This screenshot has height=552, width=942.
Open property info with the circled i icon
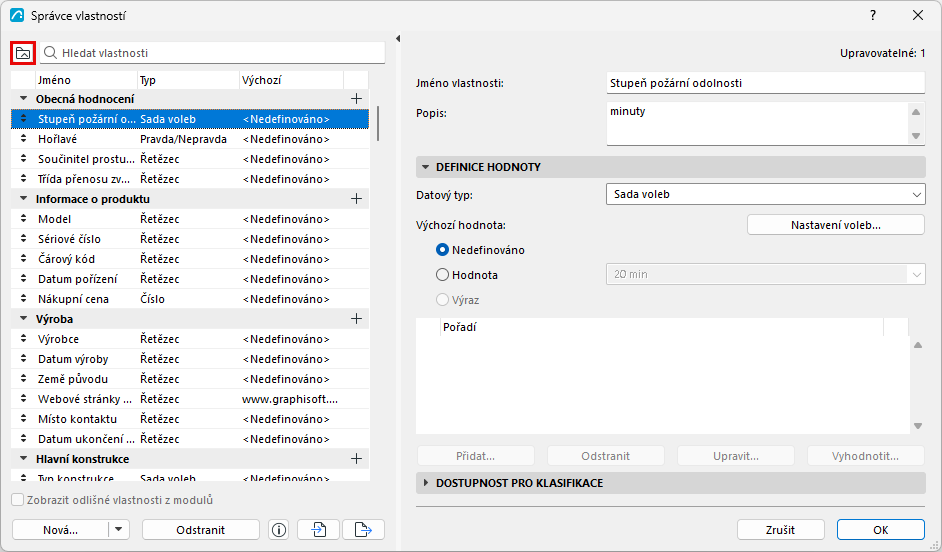(279, 530)
